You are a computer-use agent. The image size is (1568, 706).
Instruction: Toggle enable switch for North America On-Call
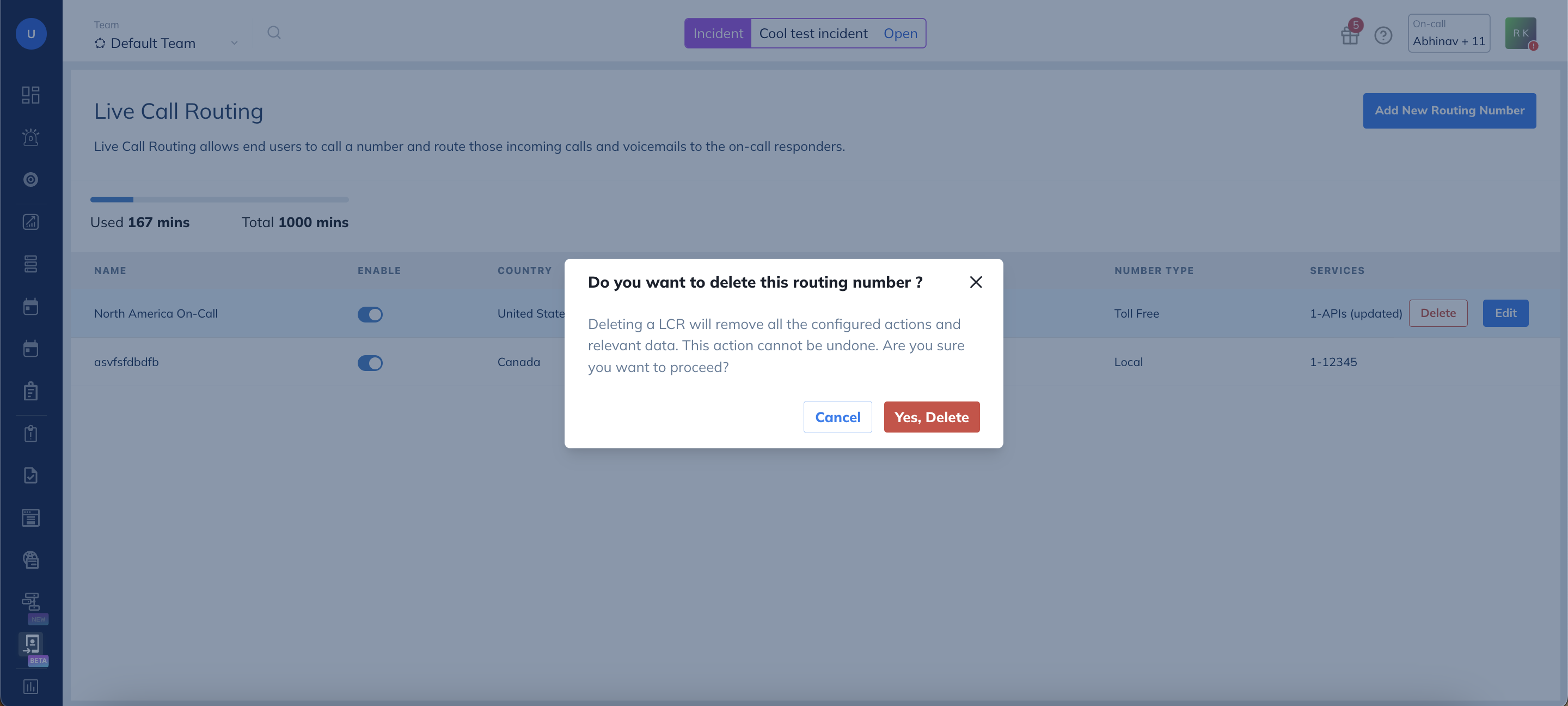[370, 314]
